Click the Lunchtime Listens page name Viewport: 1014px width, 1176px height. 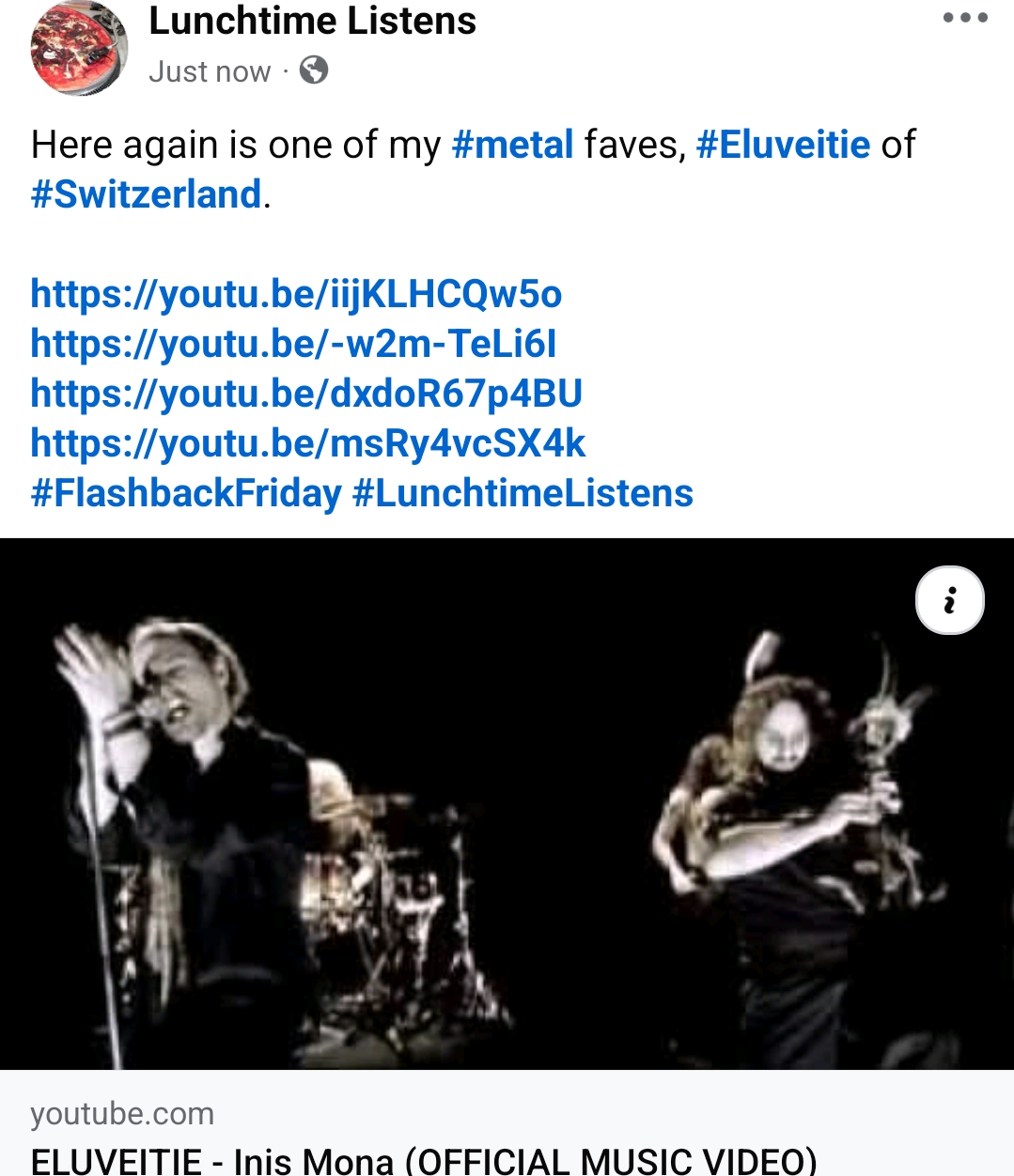[x=312, y=21]
